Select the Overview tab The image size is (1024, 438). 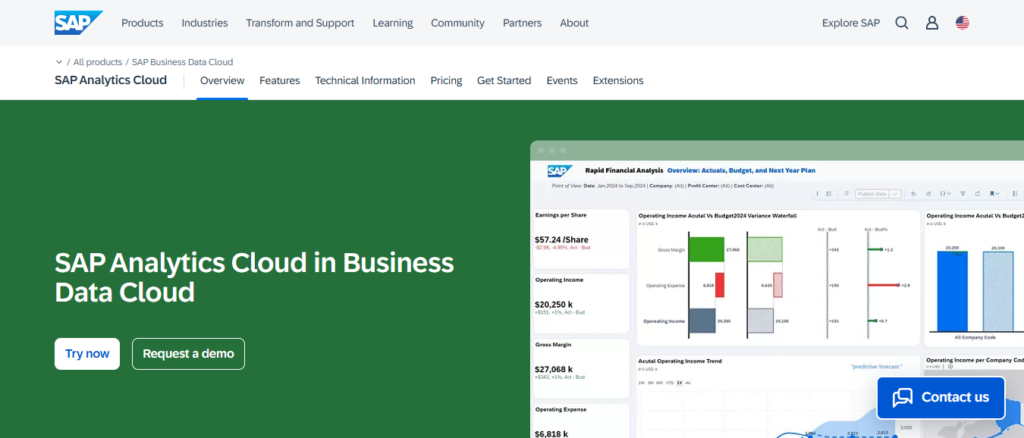pos(222,80)
